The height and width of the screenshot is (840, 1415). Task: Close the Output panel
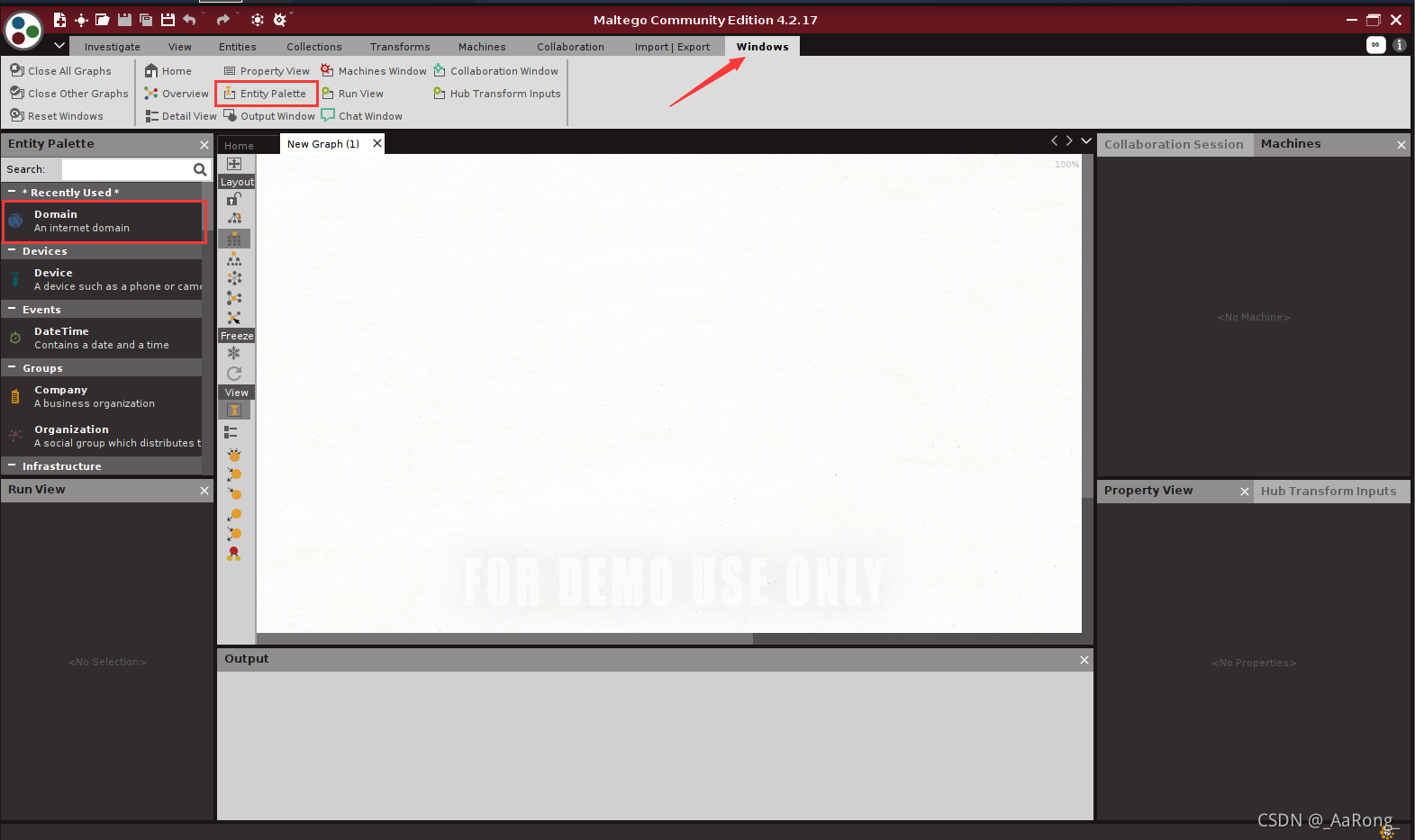(1084, 660)
